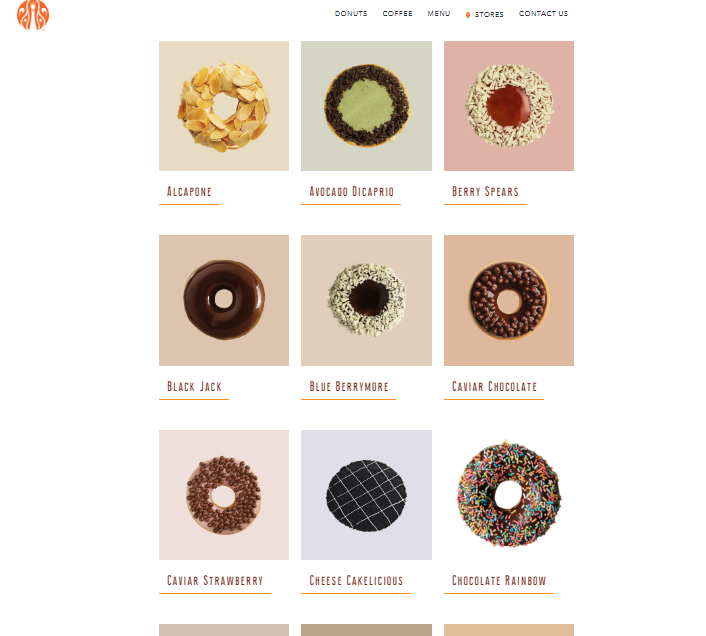706x636 pixels.
Task: Select the Cheese Cakelicious donut image
Action: coord(366,495)
